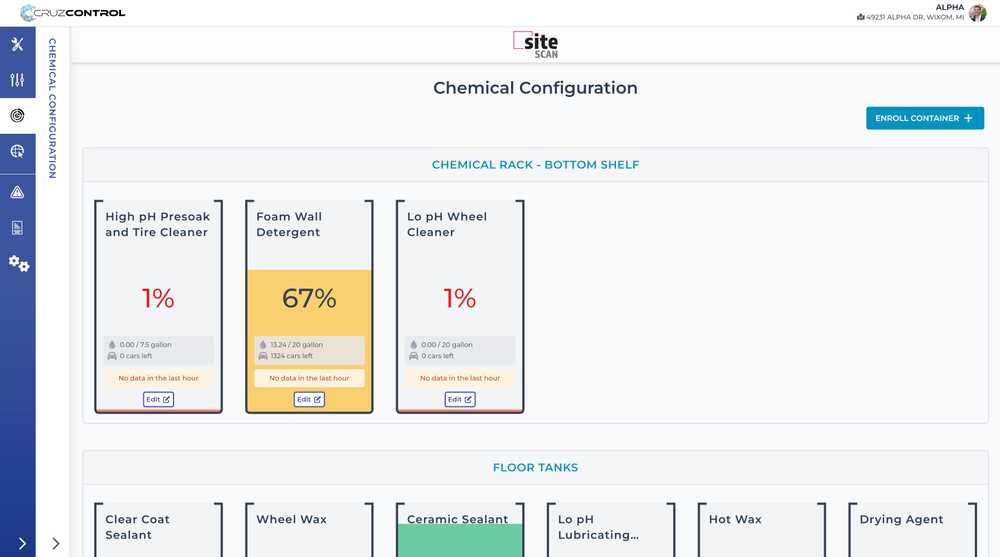Click the Floor Tanks section header
The height and width of the screenshot is (557, 1000).
pyautogui.click(x=535, y=467)
